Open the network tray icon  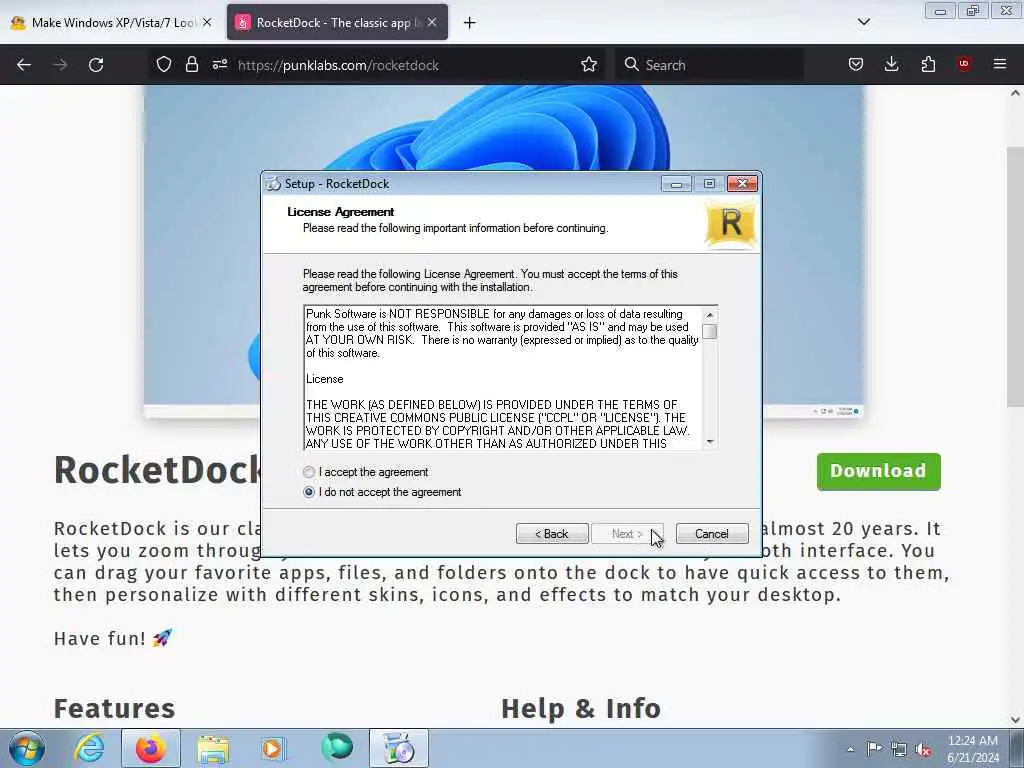tap(899, 749)
